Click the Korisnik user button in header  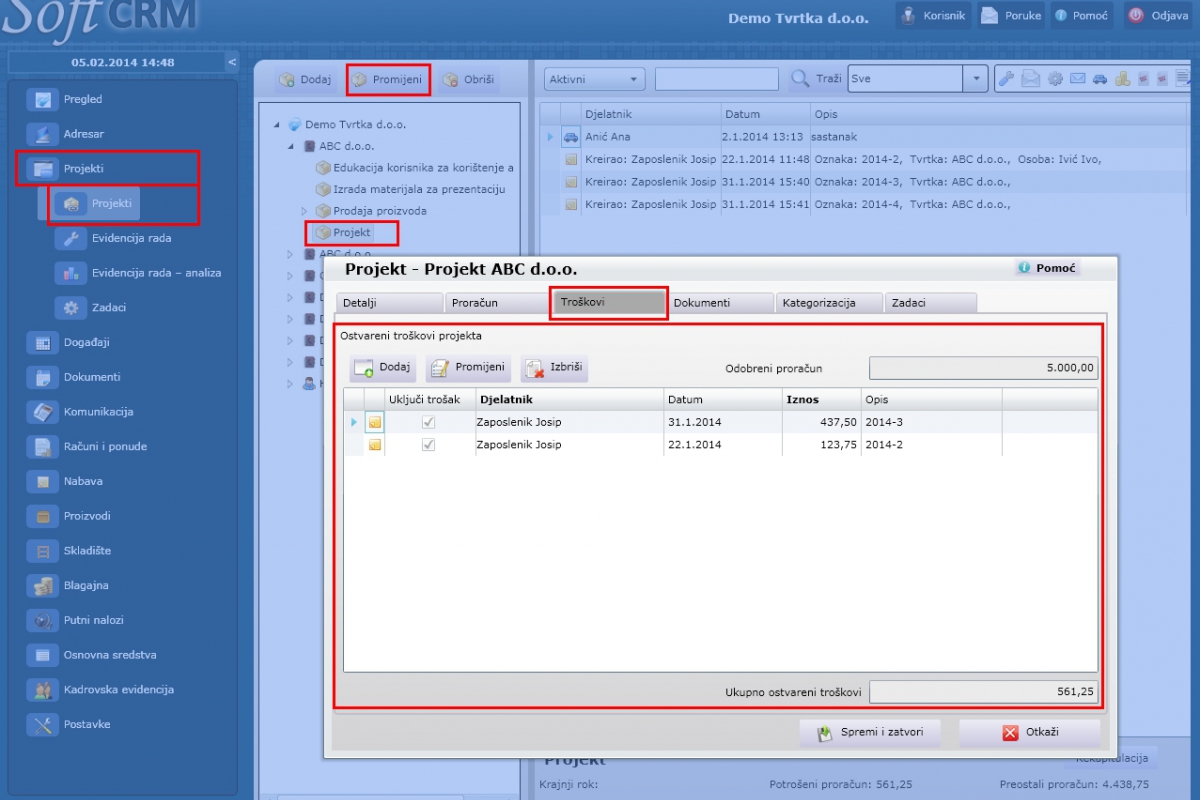933,16
